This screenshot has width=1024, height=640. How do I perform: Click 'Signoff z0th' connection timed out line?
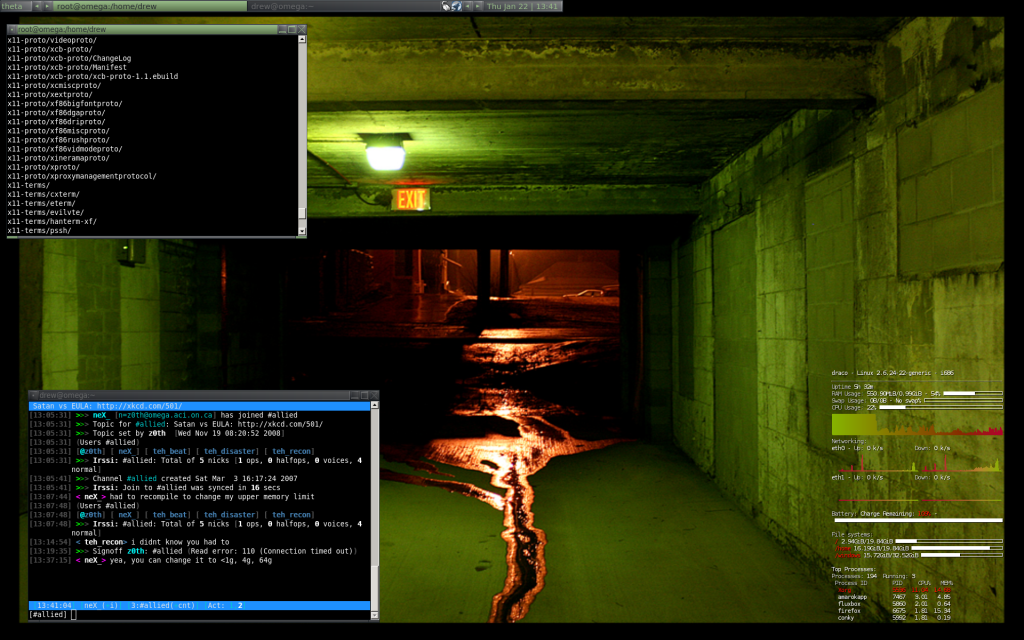tap(193, 551)
